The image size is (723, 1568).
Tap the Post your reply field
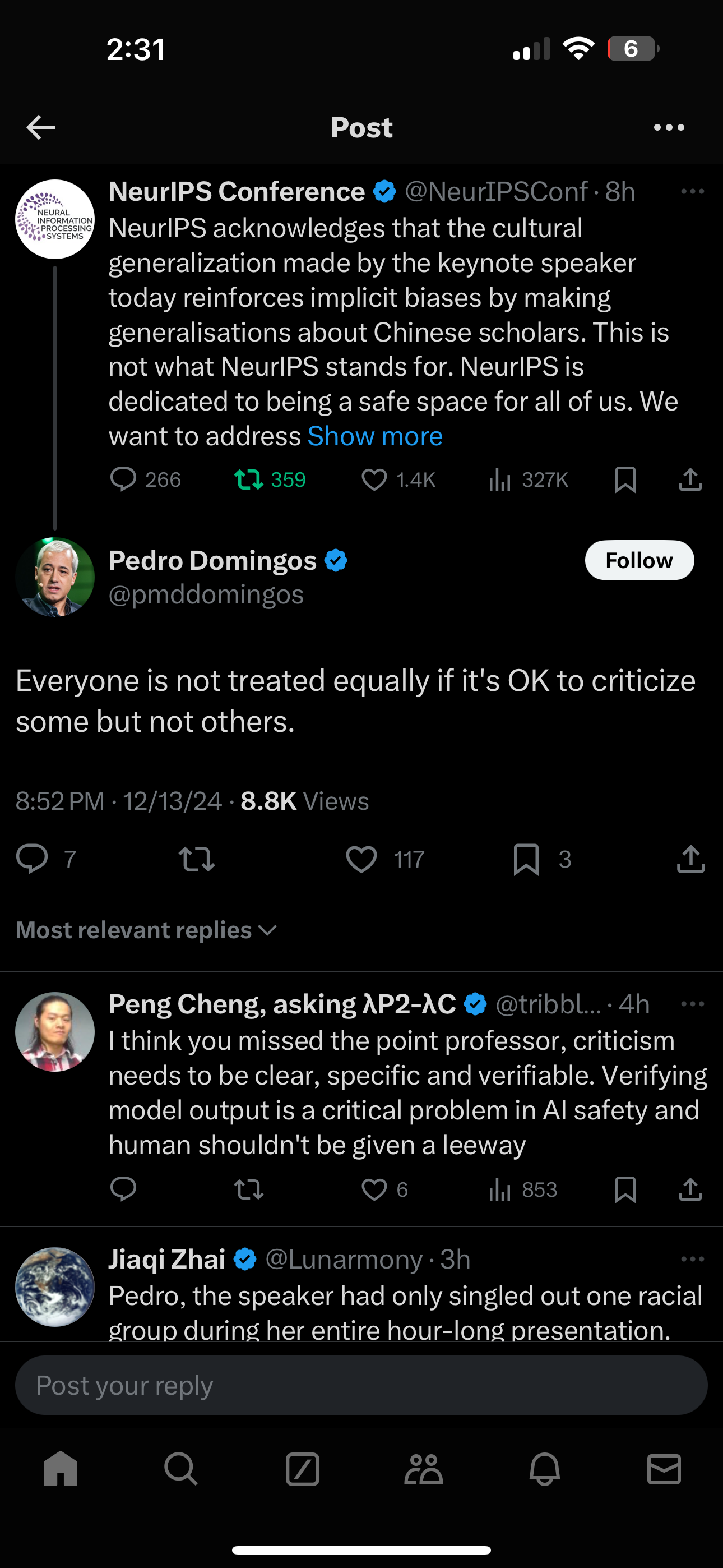coord(361,1385)
